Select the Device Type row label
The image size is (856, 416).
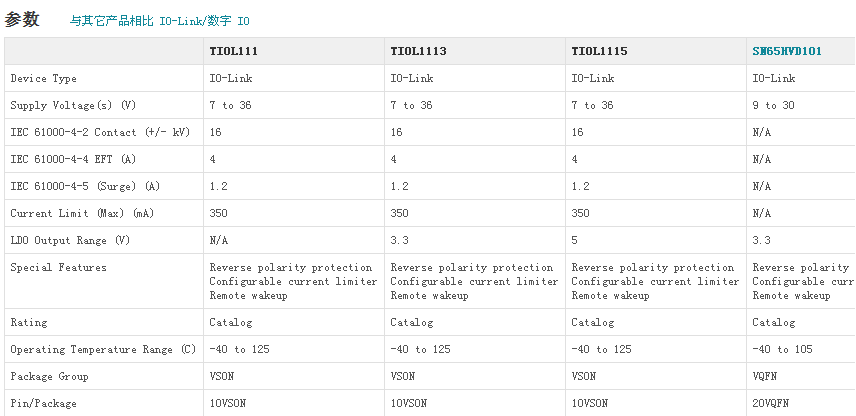[x=43, y=78]
